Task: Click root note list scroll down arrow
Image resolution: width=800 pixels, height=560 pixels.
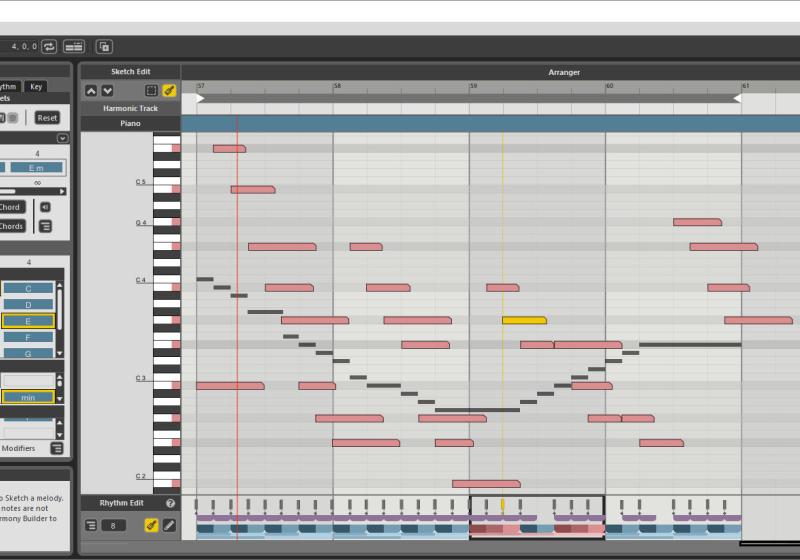Action: 60,353
